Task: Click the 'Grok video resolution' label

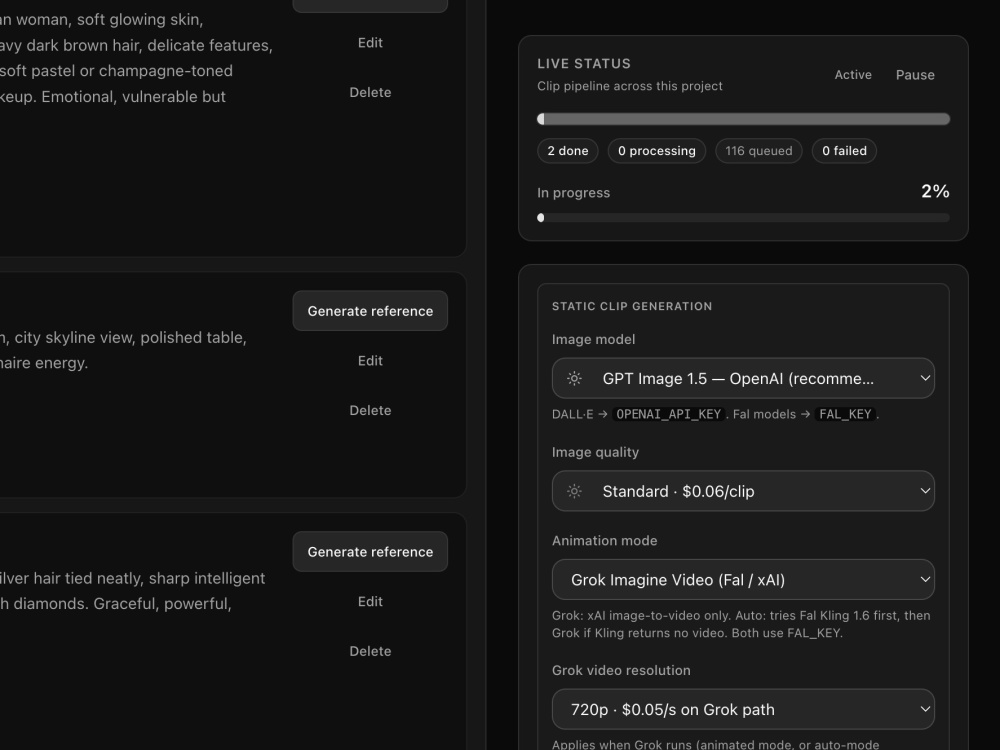Action: point(621,670)
